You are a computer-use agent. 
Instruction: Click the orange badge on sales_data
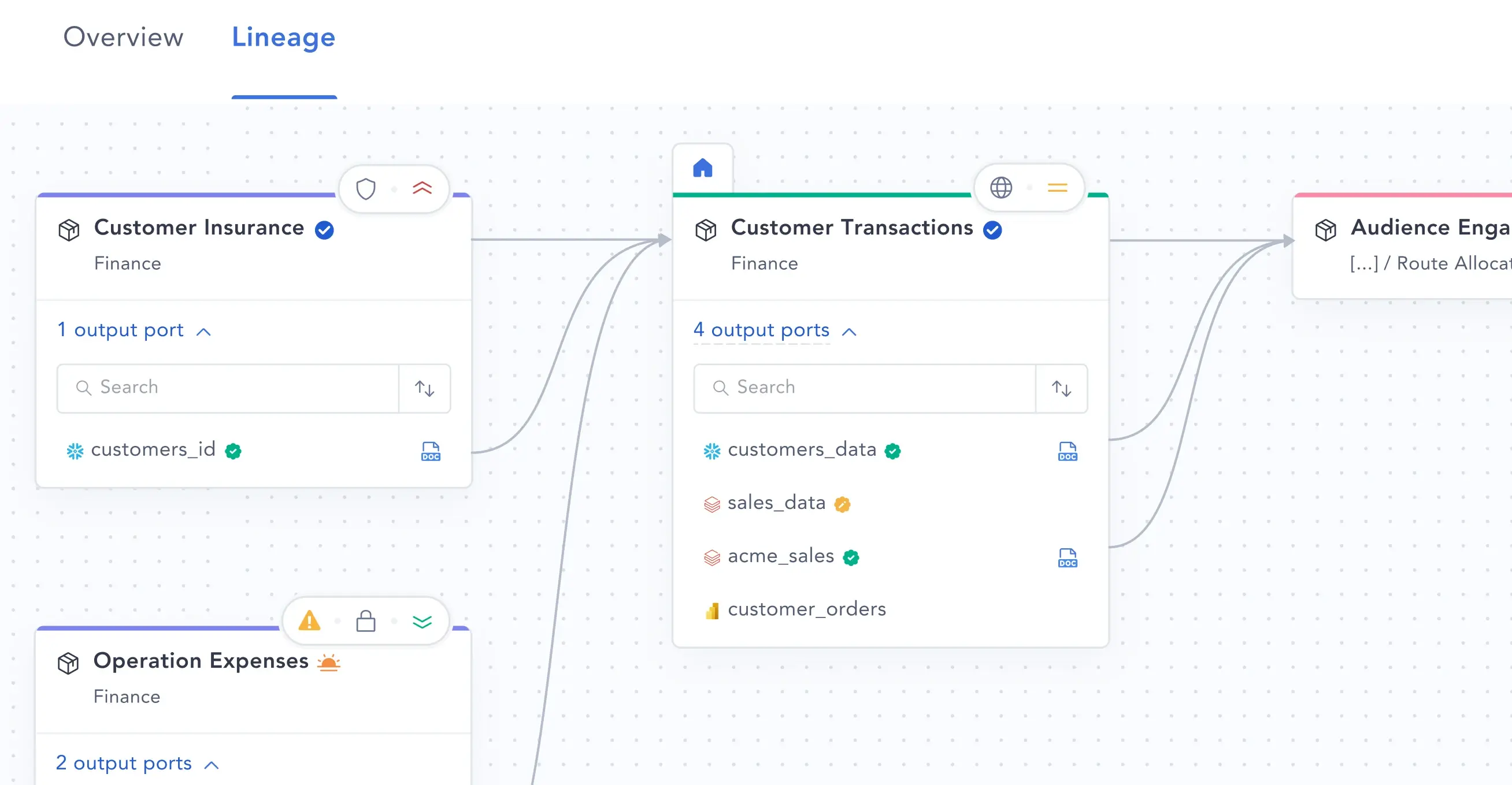(842, 504)
